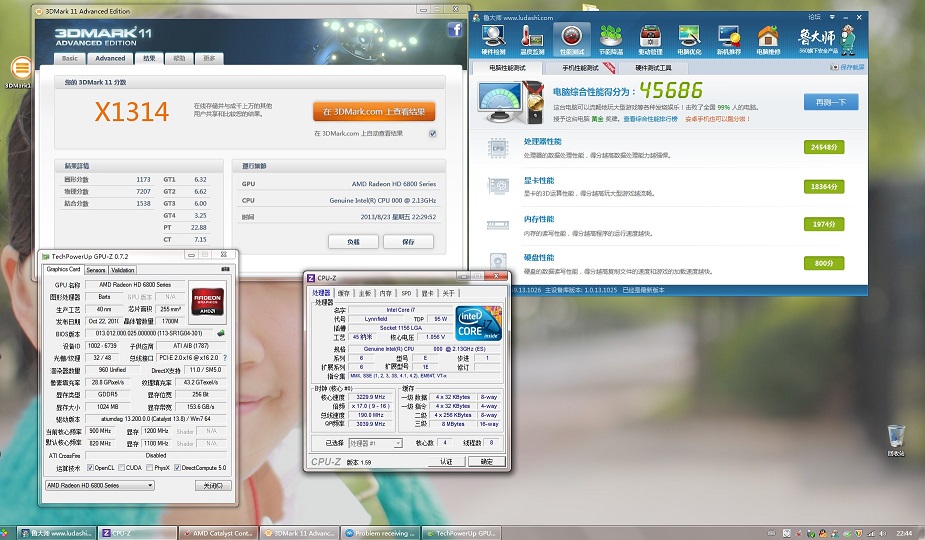
Task: Switch to GPU-Z Validation tab
Action: coord(123,270)
